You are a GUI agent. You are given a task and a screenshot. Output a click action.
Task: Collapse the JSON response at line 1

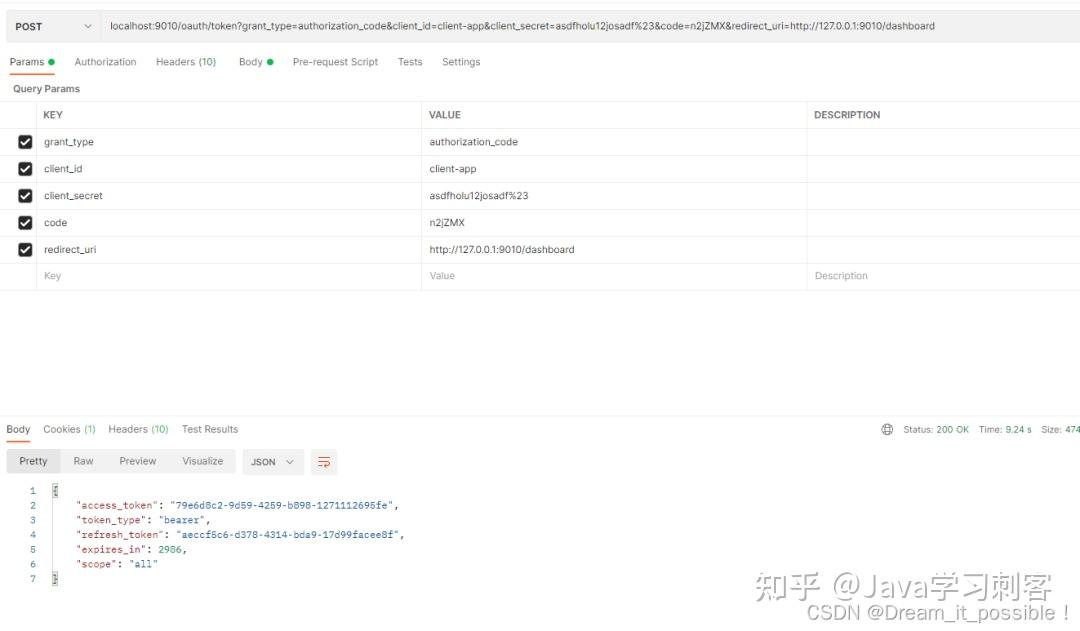(54, 490)
